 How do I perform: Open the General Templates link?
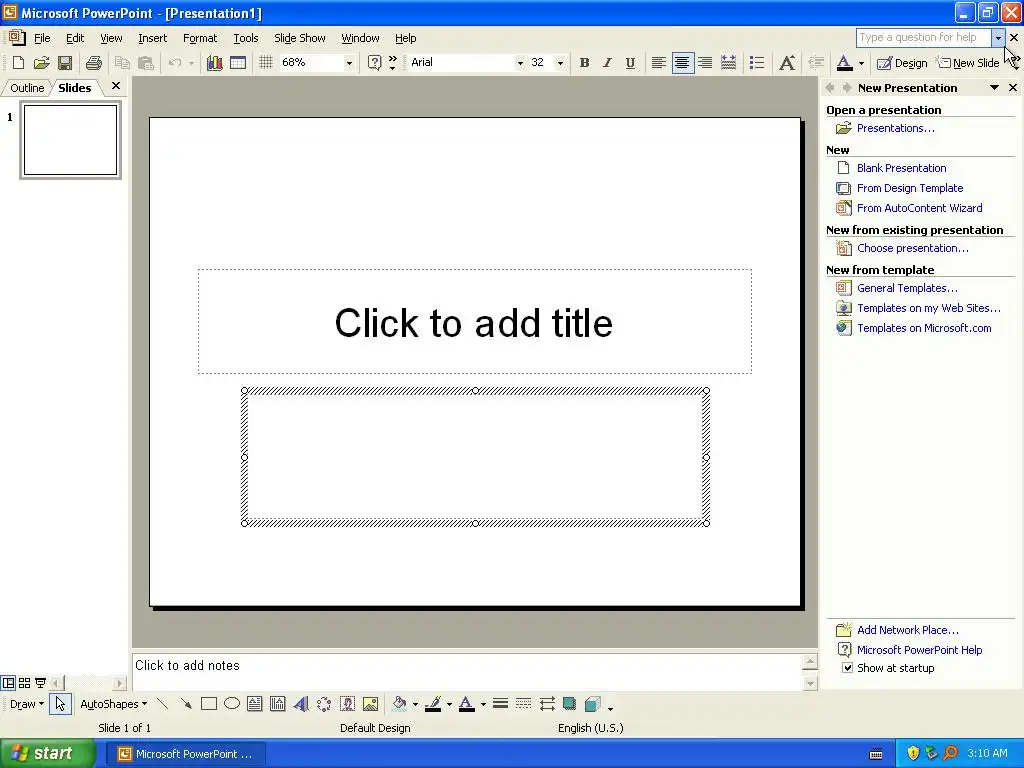coord(907,288)
